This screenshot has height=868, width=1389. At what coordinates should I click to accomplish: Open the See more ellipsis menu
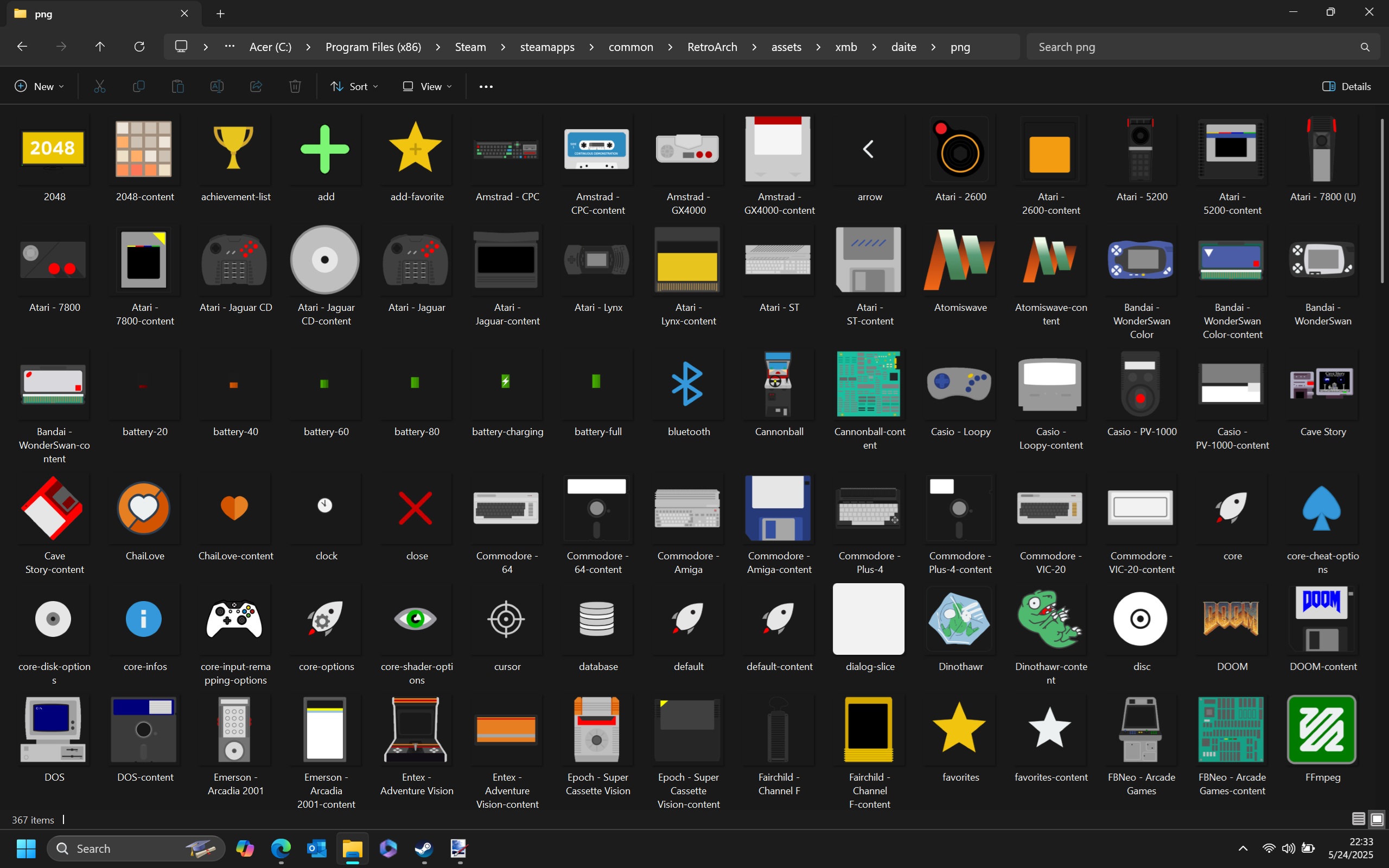486,87
